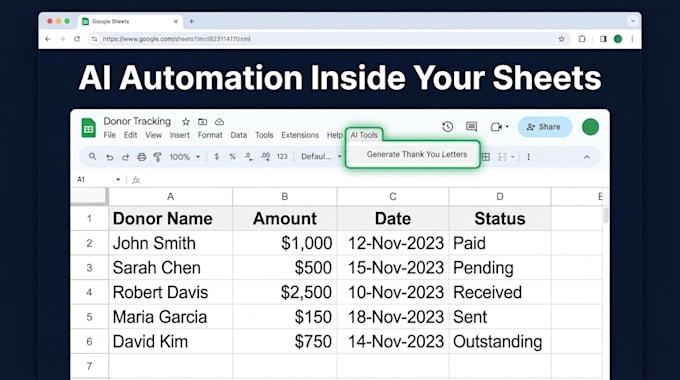Click the move-to-folder icon beside title
The image size is (680, 380).
[203, 121]
